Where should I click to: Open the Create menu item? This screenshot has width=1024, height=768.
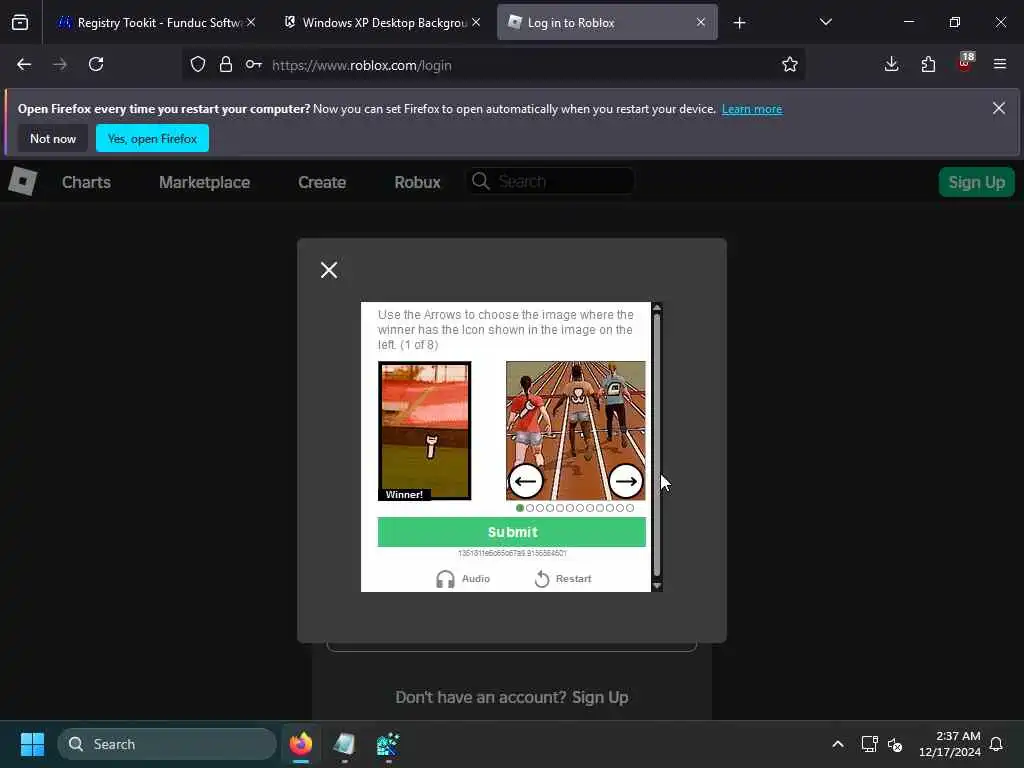coord(322,182)
